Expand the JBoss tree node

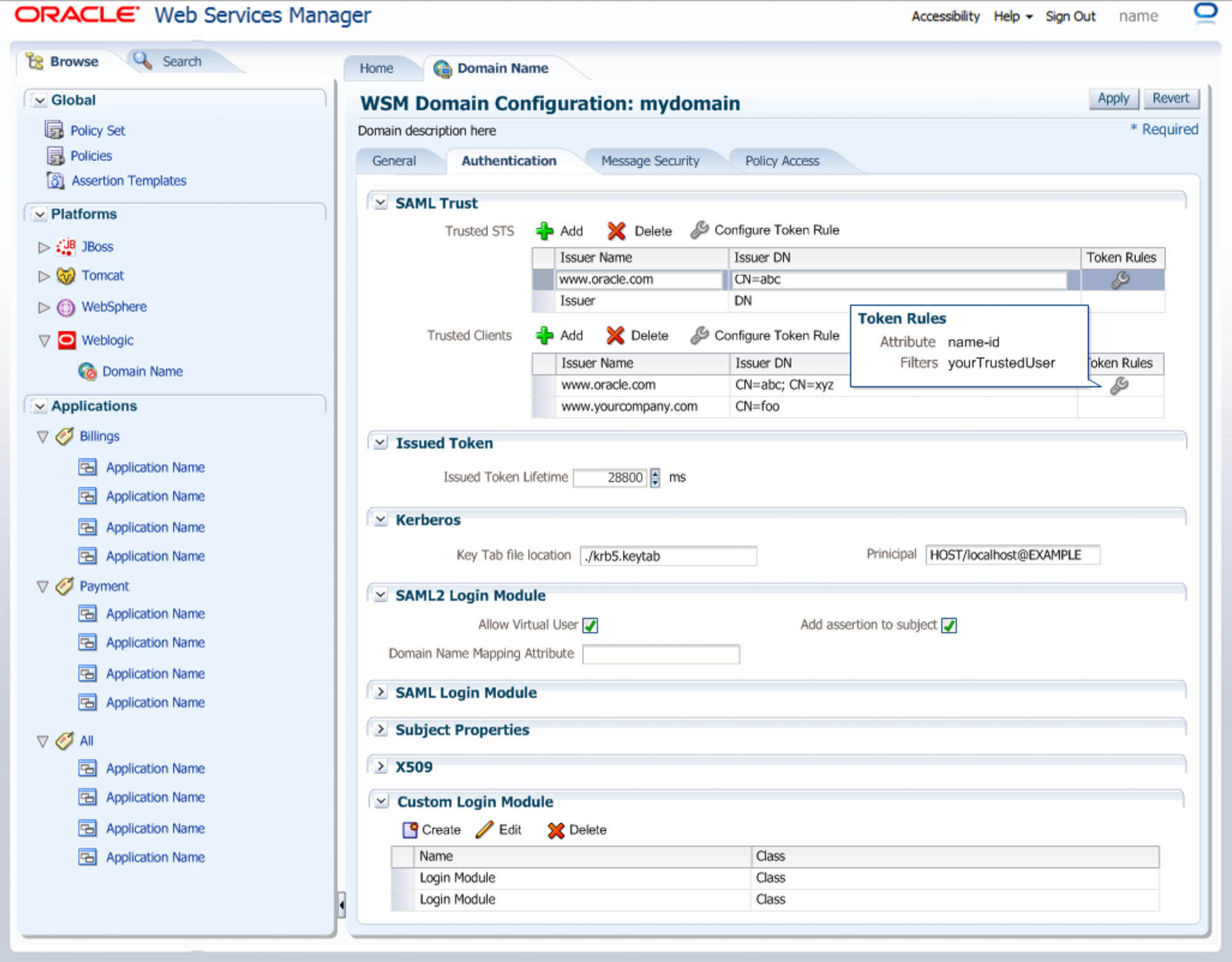pos(44,247)
